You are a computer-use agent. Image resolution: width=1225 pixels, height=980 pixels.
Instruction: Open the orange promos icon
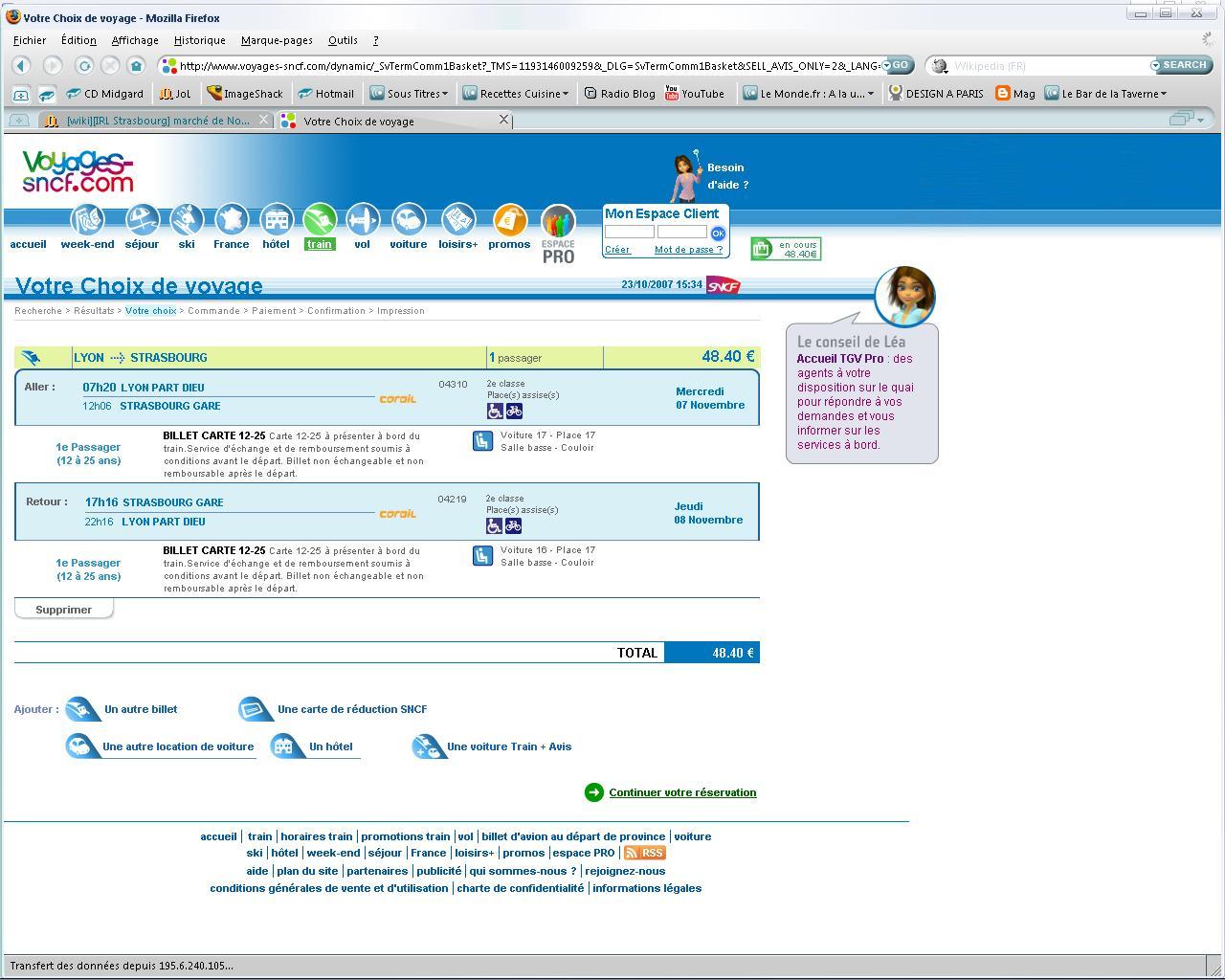[509, 220]
